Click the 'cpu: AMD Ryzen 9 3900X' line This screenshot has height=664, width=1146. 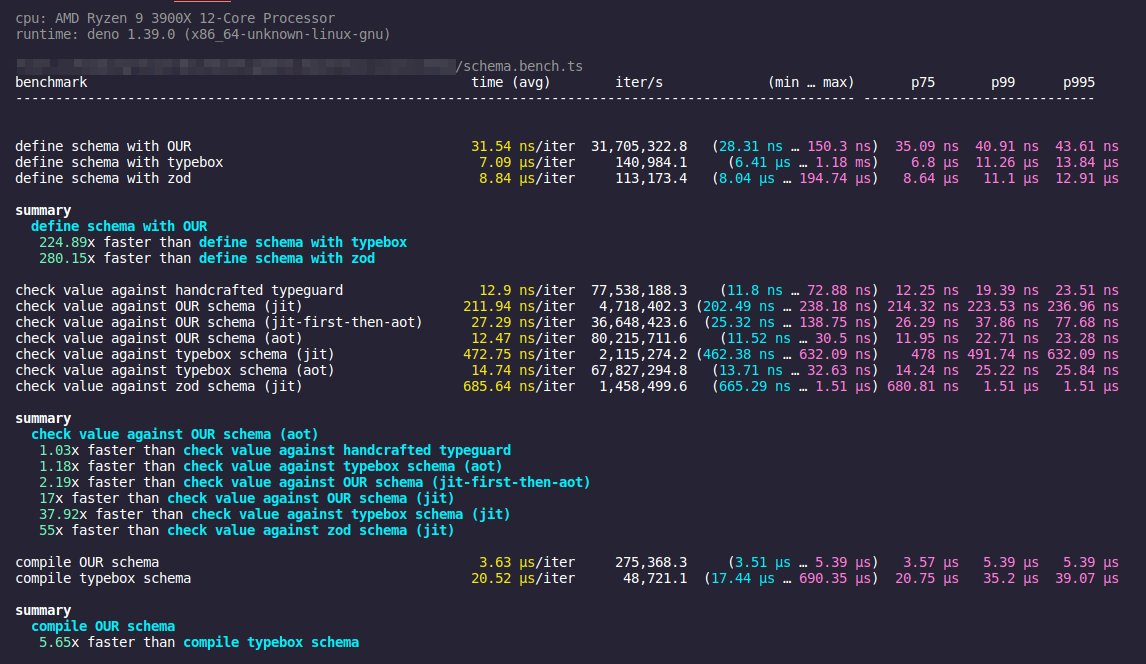[x=175, y=18]
